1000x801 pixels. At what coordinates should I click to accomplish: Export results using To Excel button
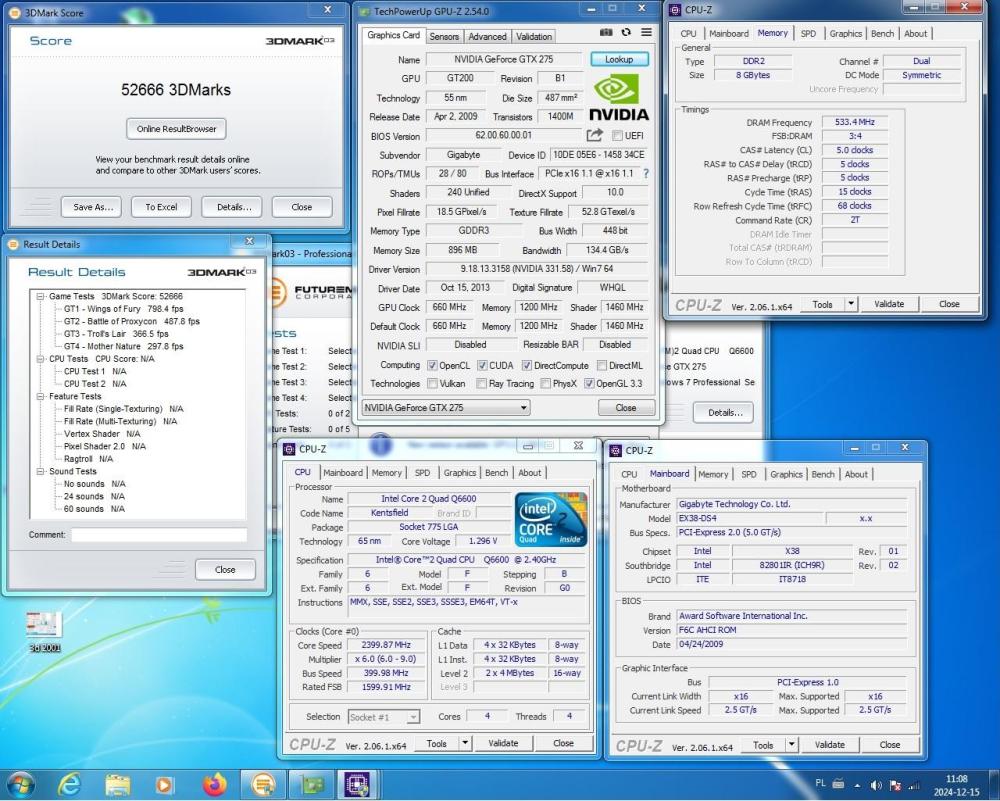pos(160,207)
